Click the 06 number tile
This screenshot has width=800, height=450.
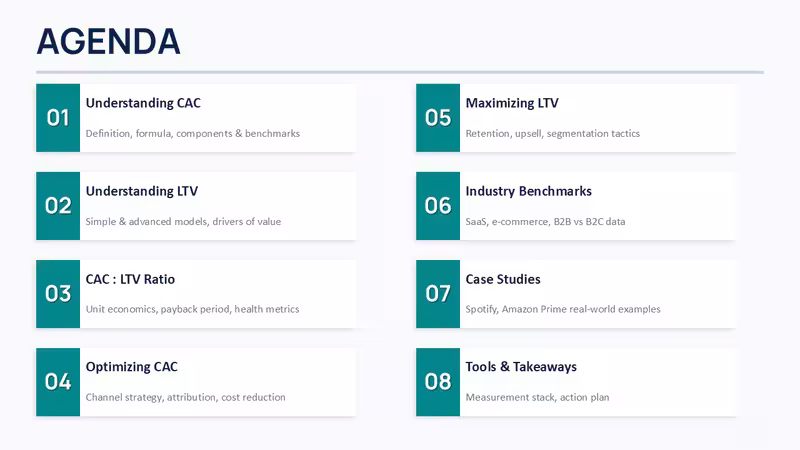point(438,206)
